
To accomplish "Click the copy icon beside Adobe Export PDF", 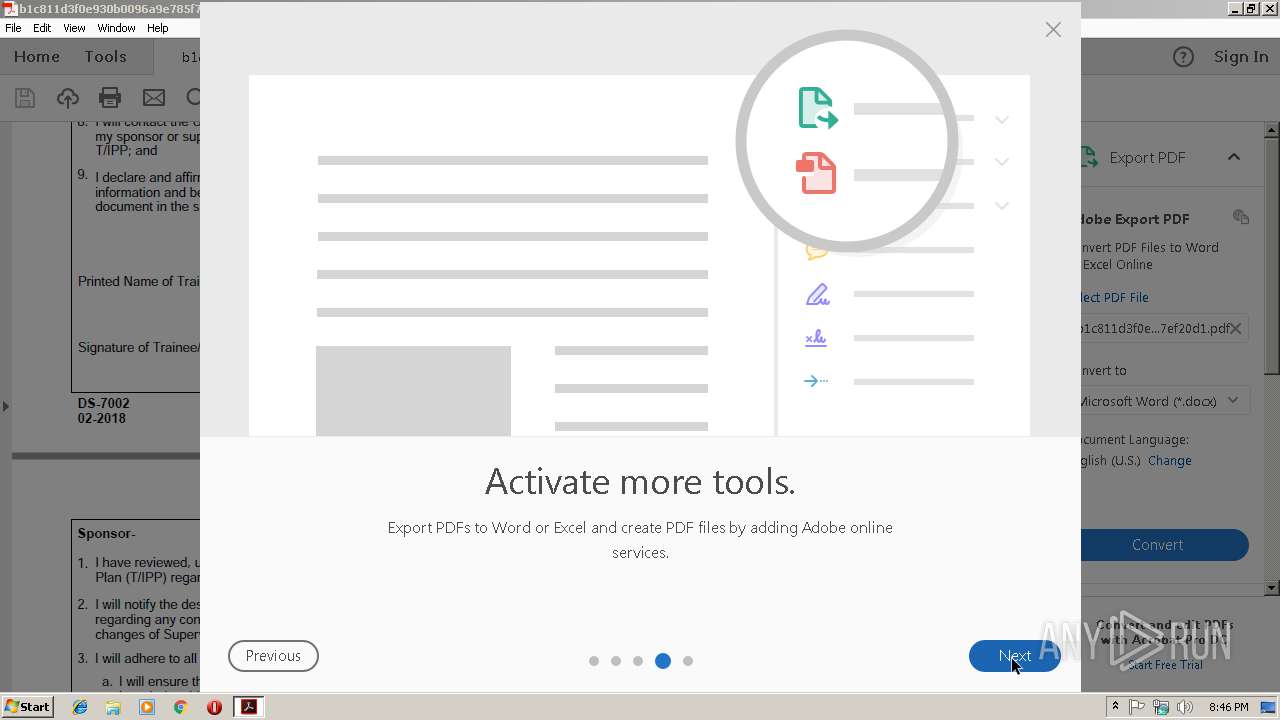I will [1241, 217].
